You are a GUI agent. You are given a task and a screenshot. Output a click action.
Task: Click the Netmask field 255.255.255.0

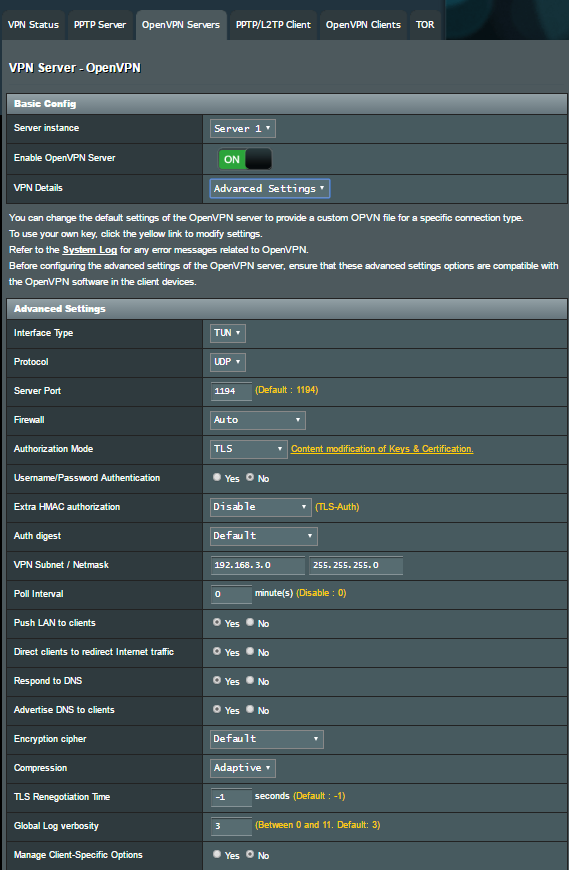pos(355,565)
